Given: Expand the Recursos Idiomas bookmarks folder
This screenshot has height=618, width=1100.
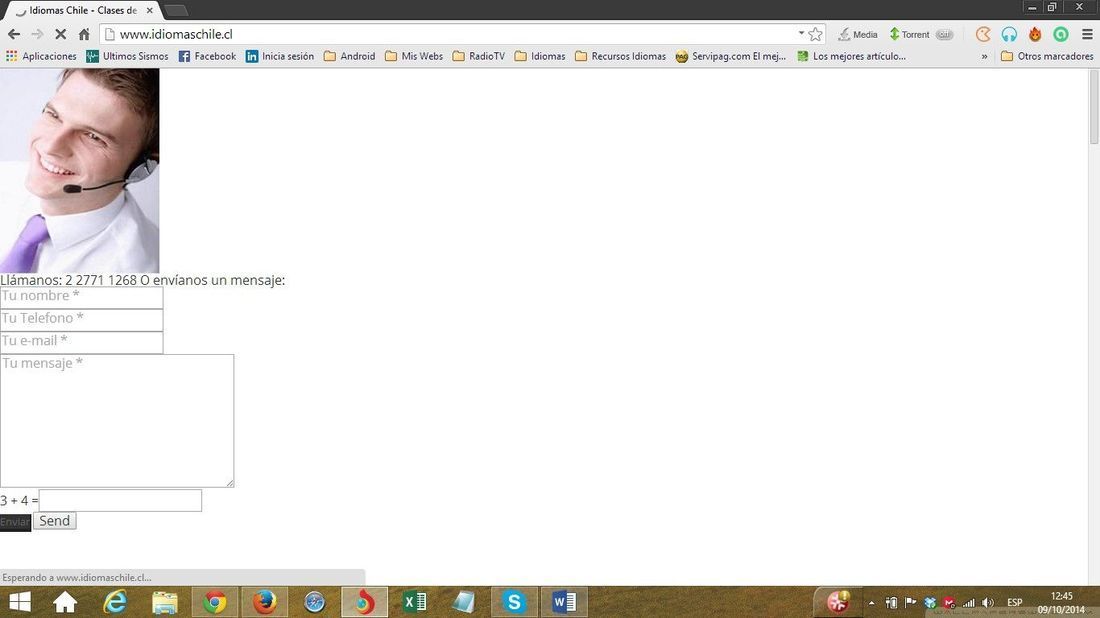Looking at the screenshot, I should (620, 56).
